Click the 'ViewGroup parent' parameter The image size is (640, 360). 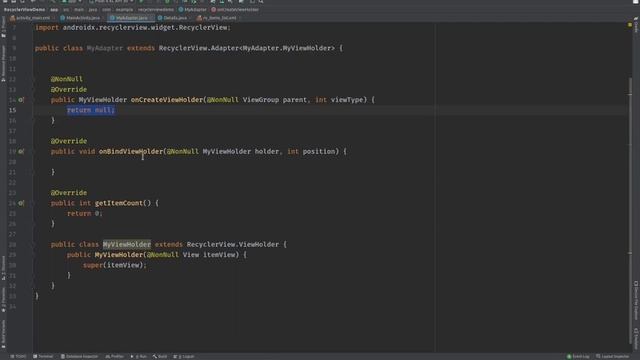point(275,100)
